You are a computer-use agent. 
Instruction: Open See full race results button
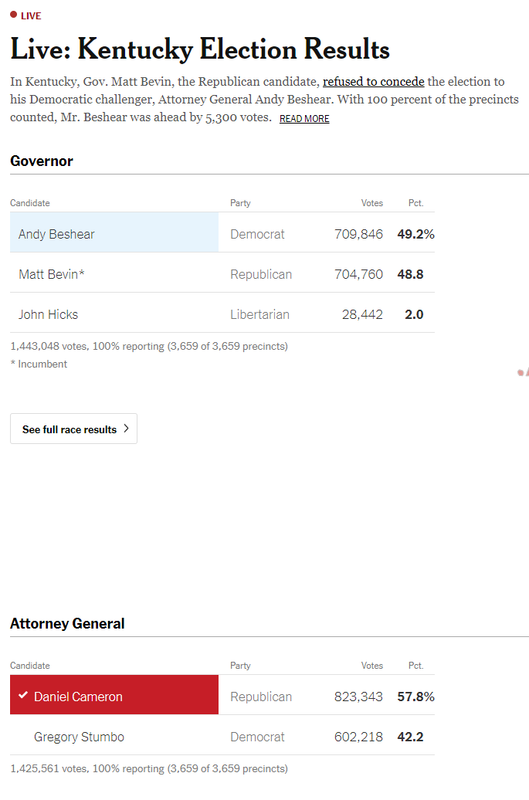(x=74, y=429)
